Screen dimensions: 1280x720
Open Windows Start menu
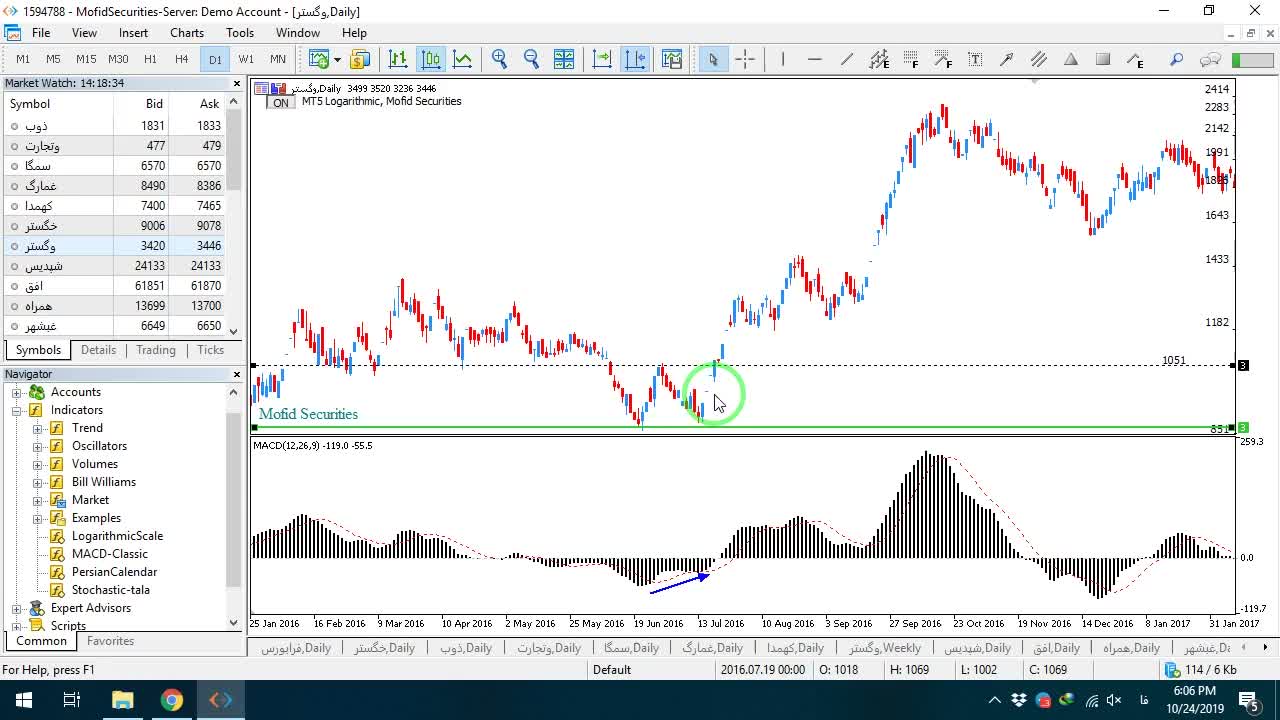[x=24, y=700]
